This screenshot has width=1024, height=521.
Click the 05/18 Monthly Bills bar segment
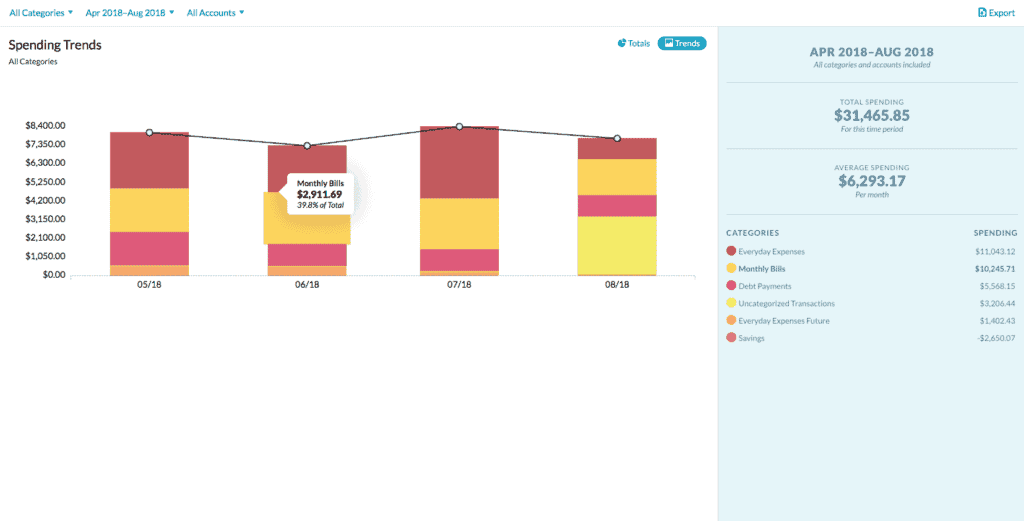[150, 210]
